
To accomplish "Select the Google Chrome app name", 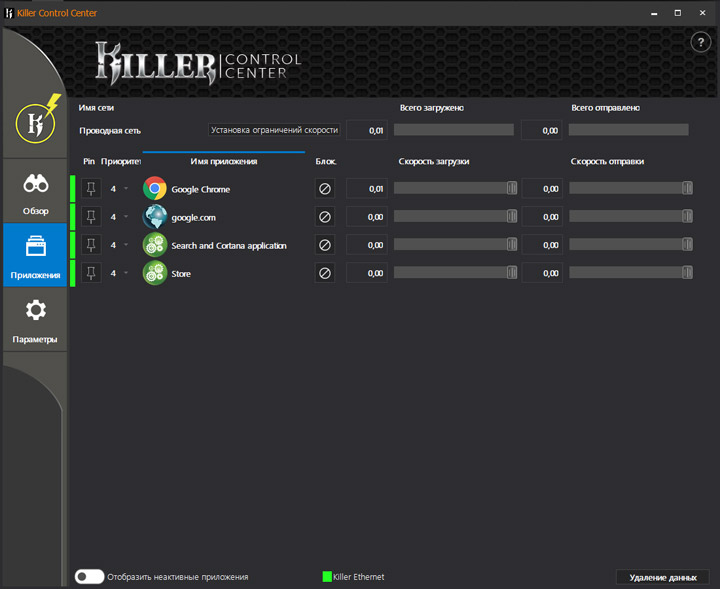I will [201, 189].
